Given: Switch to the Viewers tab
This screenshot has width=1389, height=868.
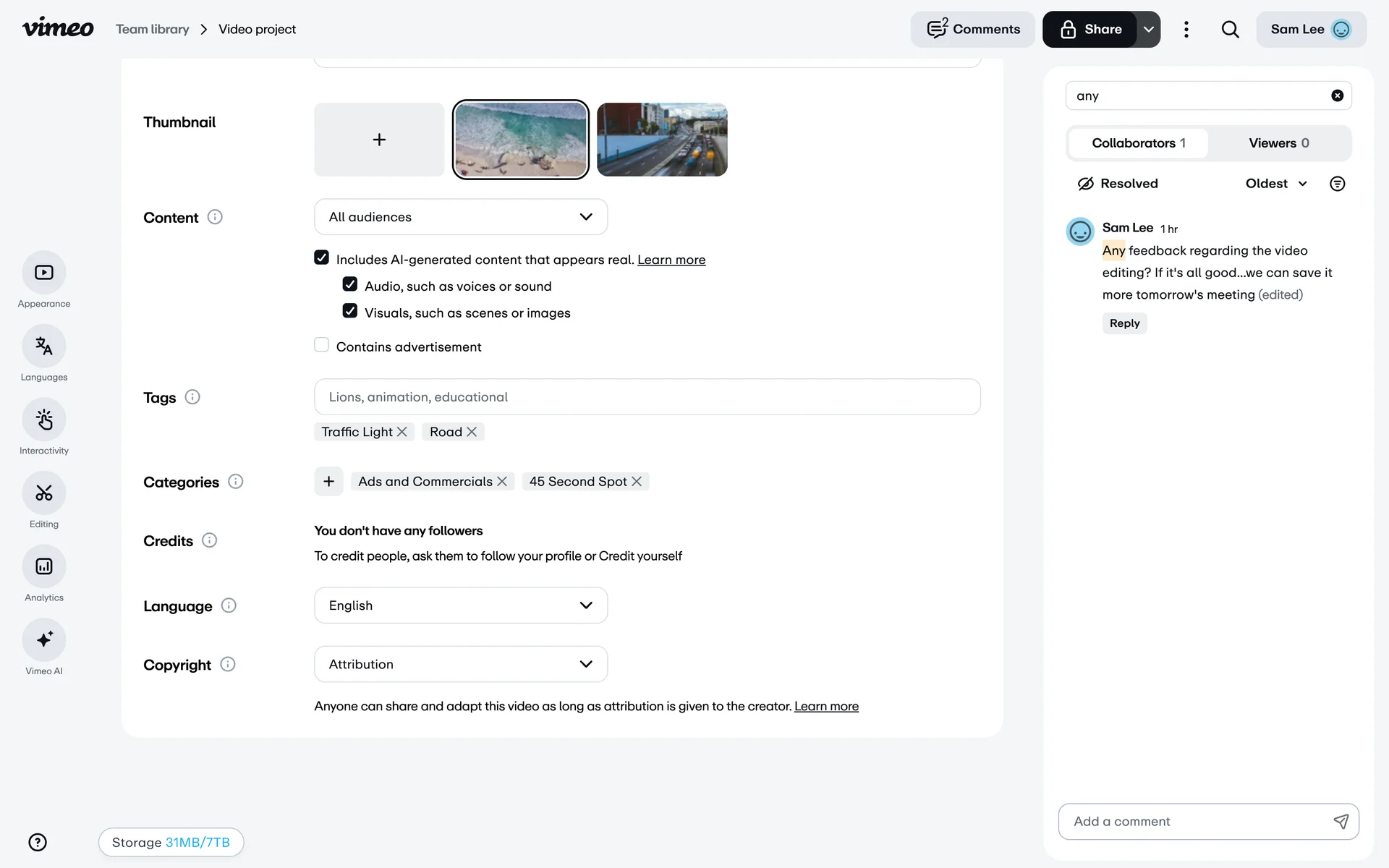Looking at the screenshot, I should click(1278, 143).
